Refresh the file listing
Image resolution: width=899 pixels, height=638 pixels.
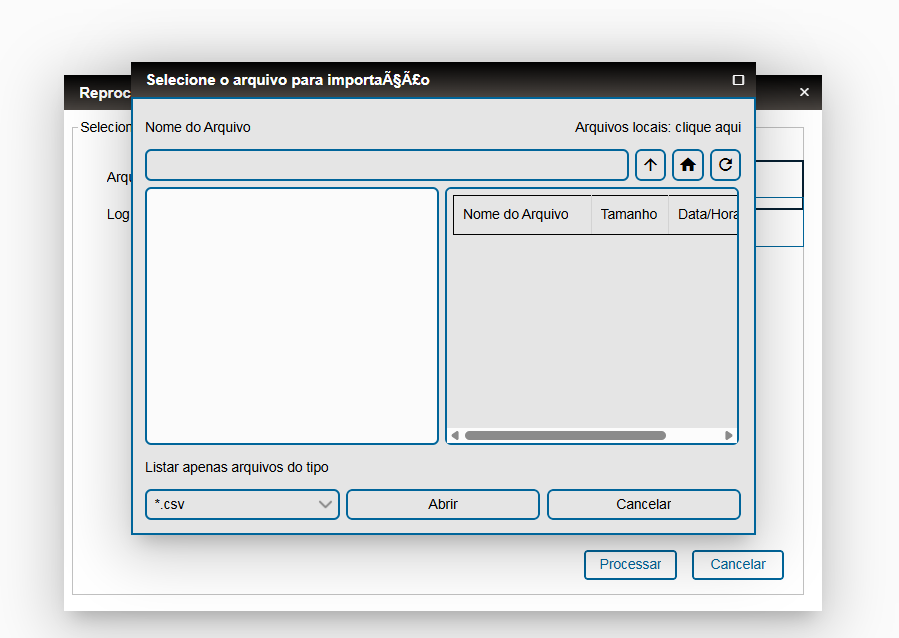tap(725, 165)
